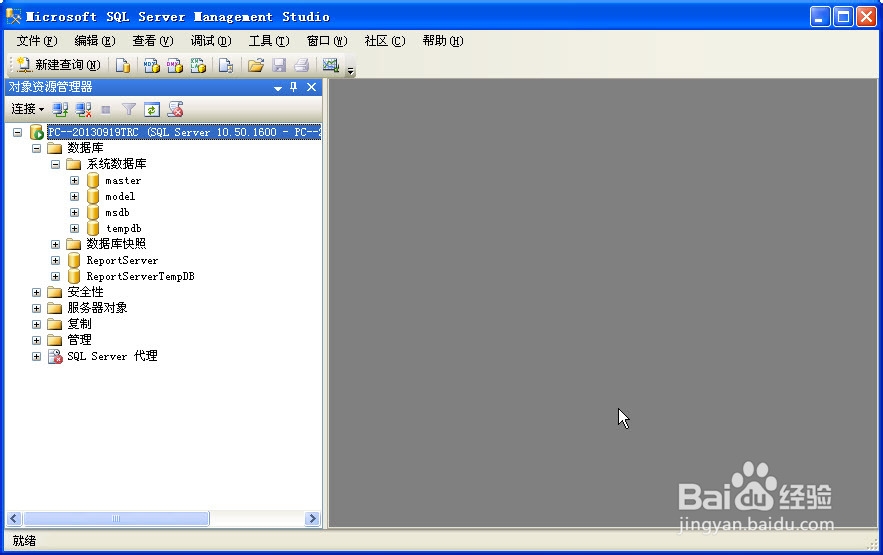Click SQL Server Compact Query icon

226,65
